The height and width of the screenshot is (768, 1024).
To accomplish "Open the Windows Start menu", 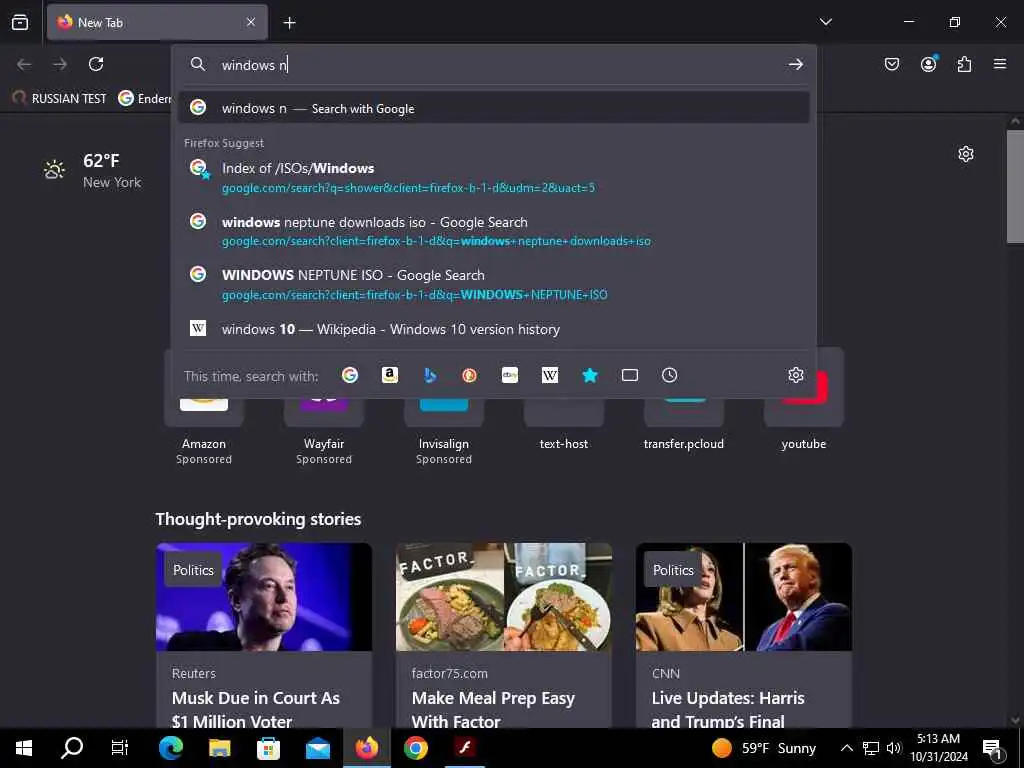I will (24, 748).
